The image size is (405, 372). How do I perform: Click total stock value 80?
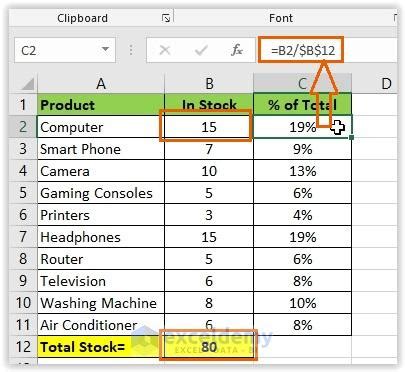(x=209, y=347)
